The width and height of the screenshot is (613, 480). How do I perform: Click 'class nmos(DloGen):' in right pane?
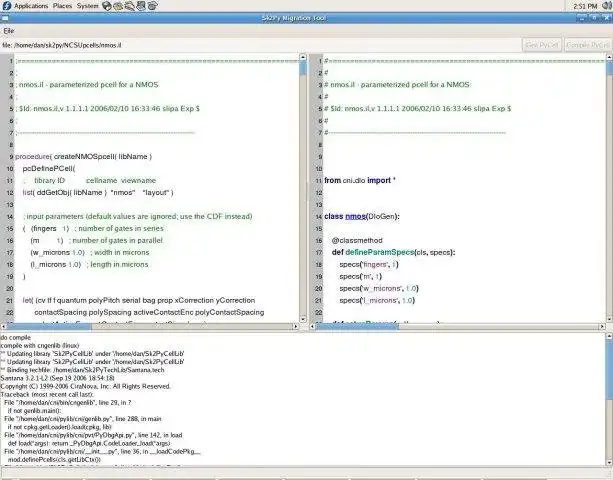(362, 217)
